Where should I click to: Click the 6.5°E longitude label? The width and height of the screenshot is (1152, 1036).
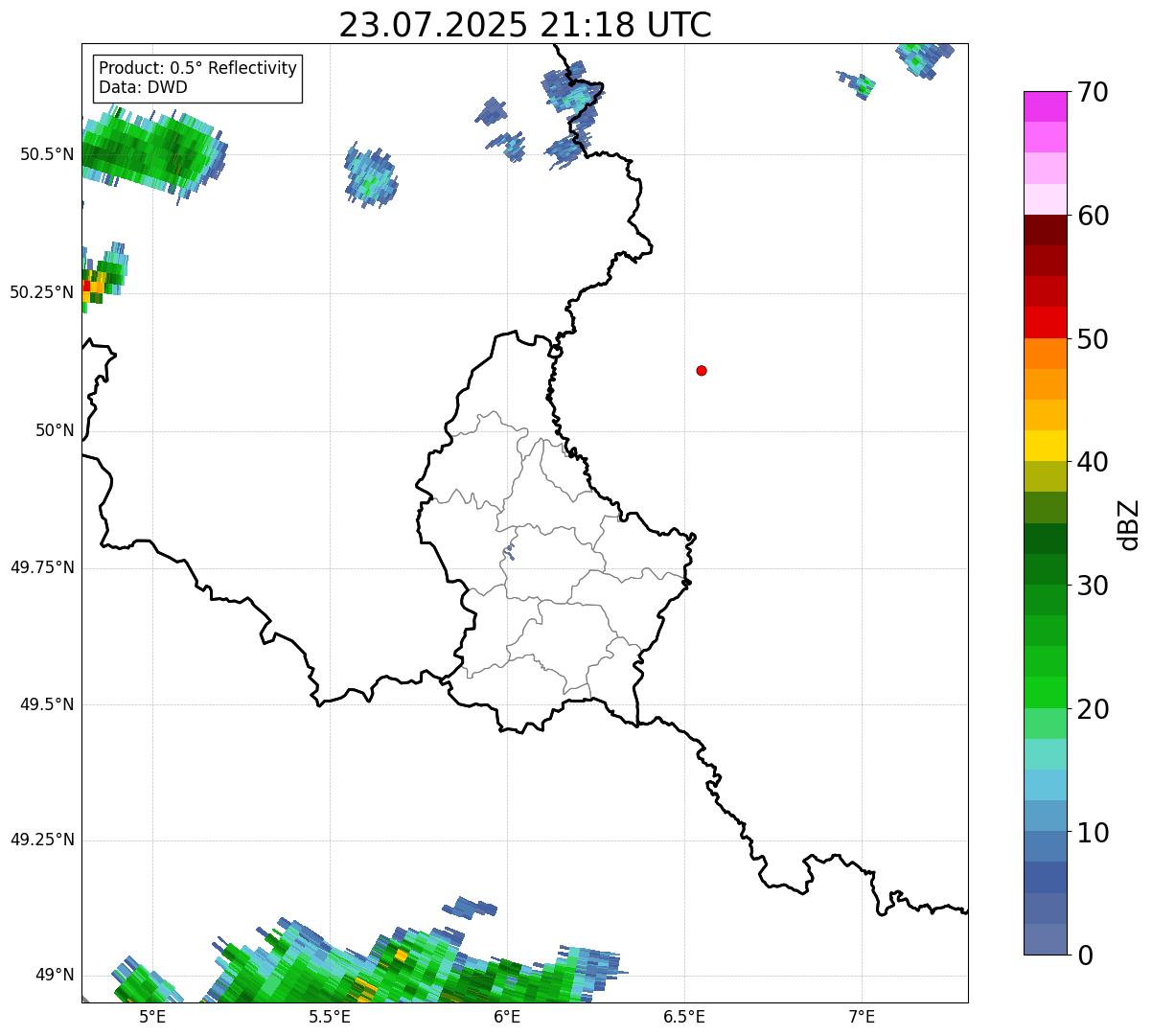(684, 1017)
